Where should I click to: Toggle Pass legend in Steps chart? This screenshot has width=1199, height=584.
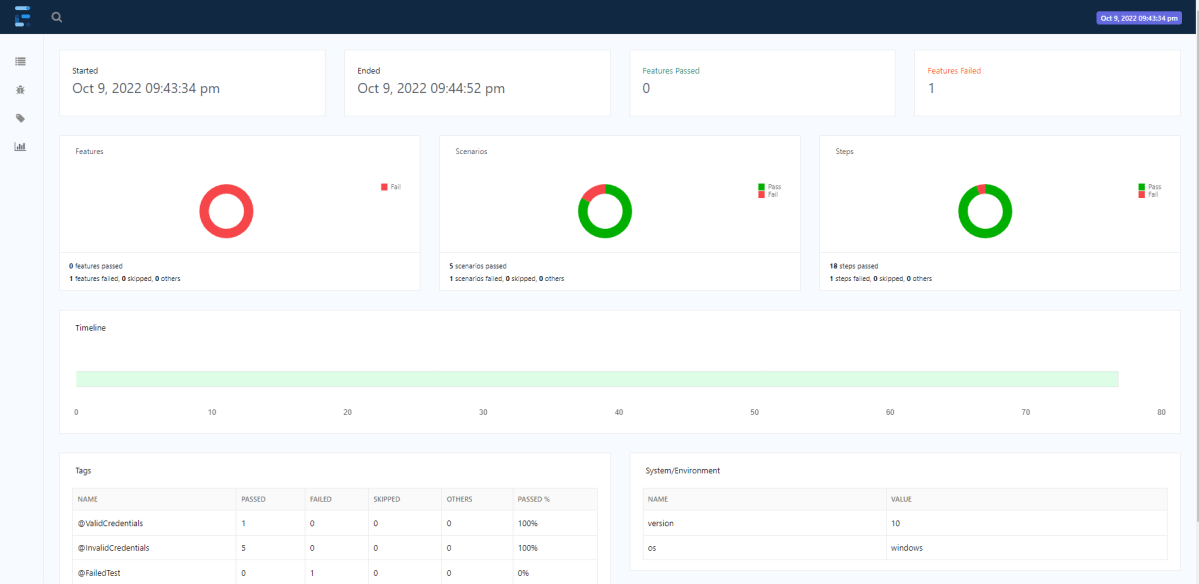click(x=1148, y=187)
